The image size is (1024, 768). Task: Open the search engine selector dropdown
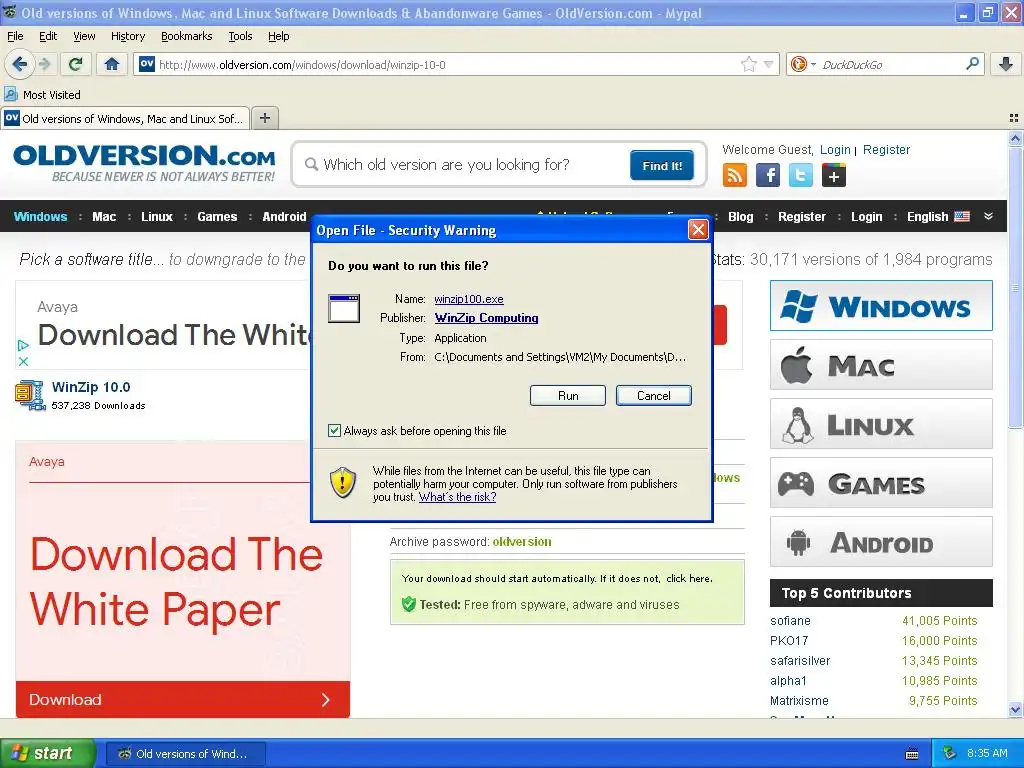point(814,64)
